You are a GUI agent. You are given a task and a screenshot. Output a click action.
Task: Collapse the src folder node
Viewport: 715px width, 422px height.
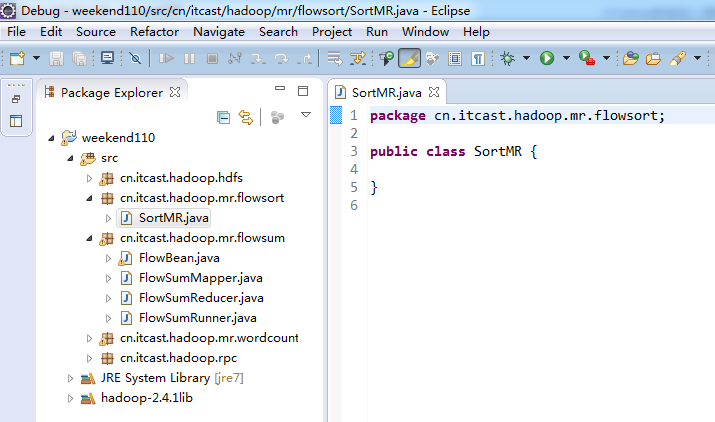[70, 158]
